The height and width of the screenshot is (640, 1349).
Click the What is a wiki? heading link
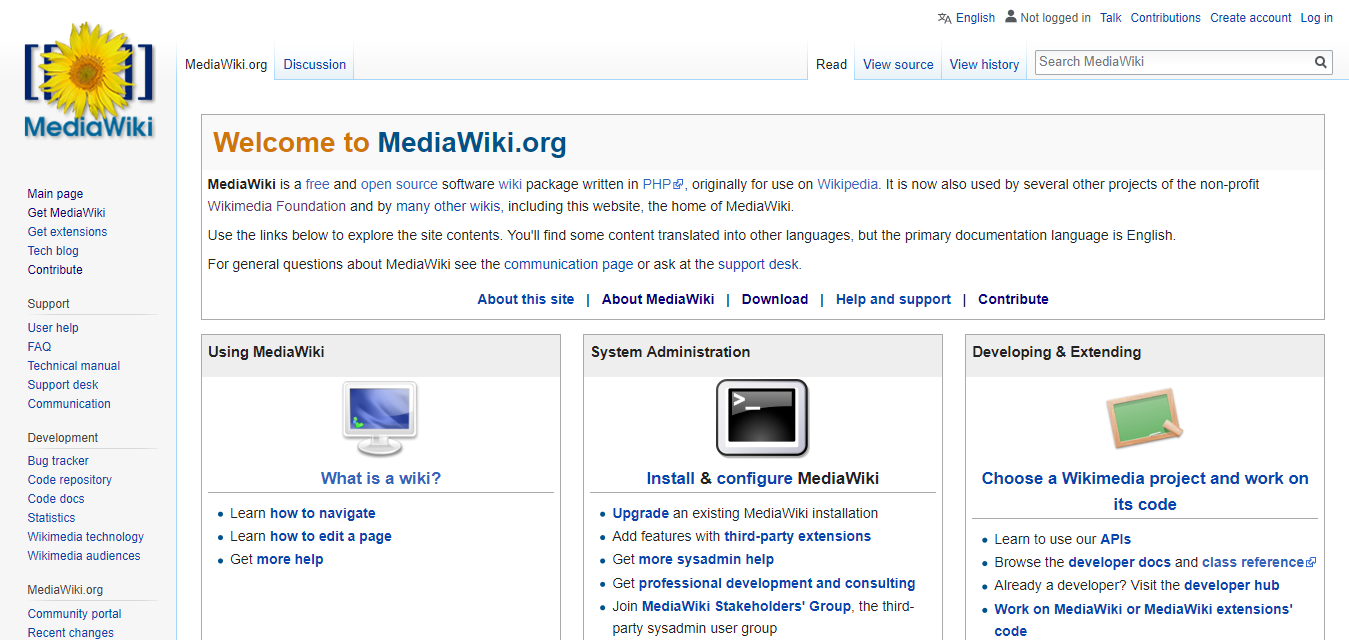coord(381,478)
